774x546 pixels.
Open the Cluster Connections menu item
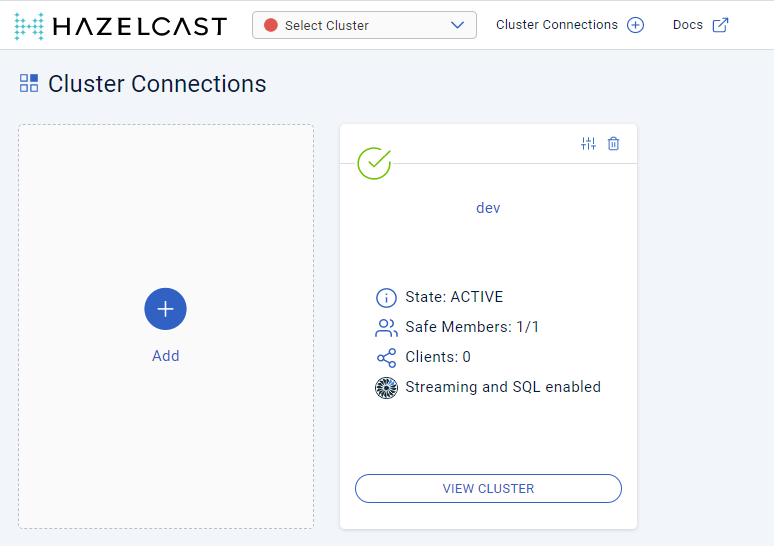pos(557,25)
